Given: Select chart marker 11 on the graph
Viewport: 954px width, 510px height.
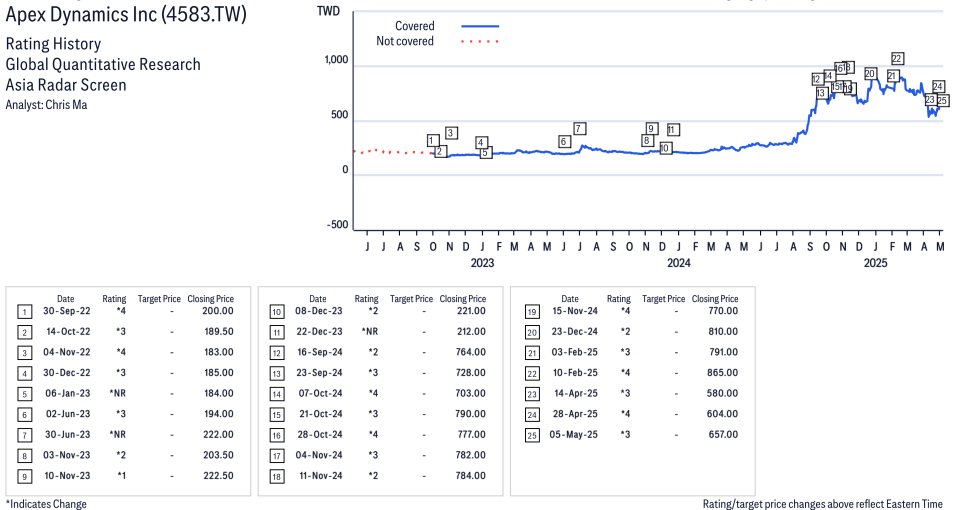Looking at the screenshot, I should click(x=672, y=130).
